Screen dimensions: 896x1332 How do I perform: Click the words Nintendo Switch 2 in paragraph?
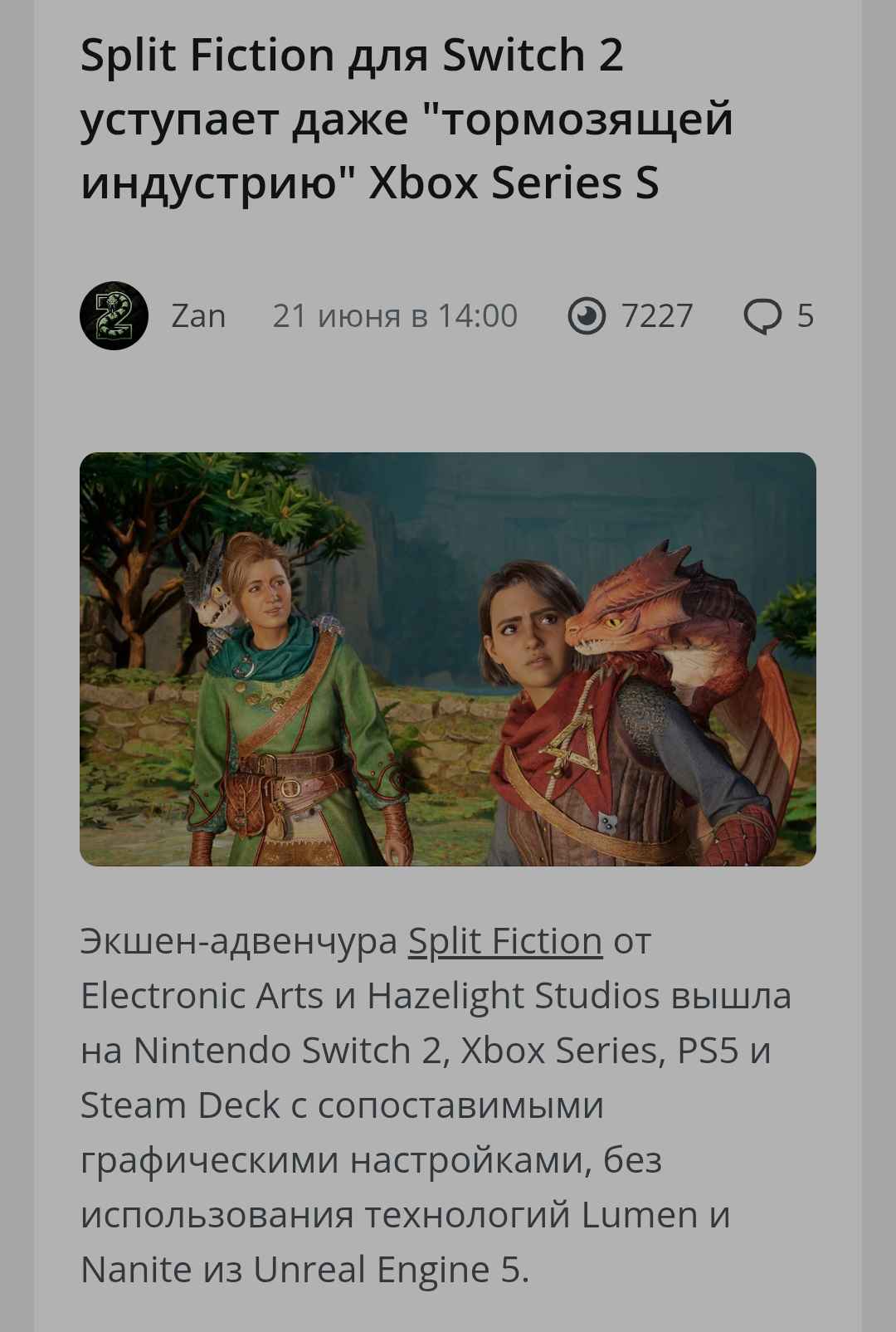click(287, 1051)
